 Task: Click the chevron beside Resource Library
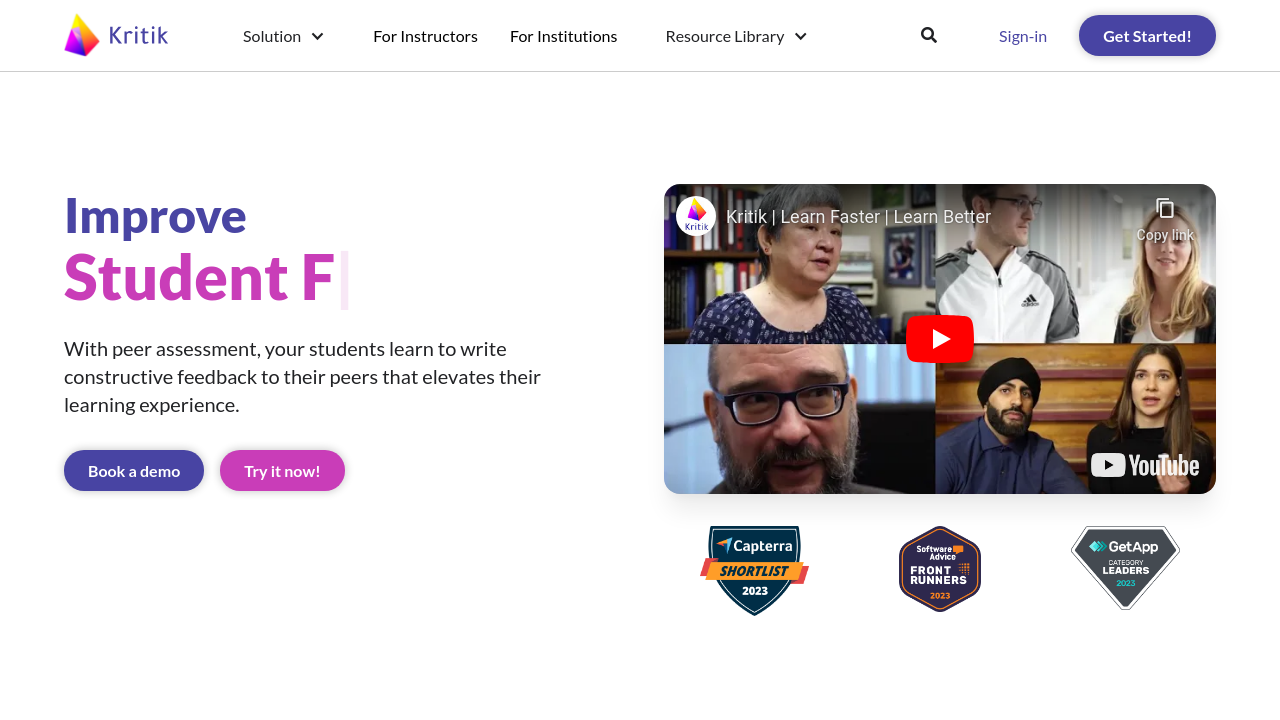pos(801,36)
